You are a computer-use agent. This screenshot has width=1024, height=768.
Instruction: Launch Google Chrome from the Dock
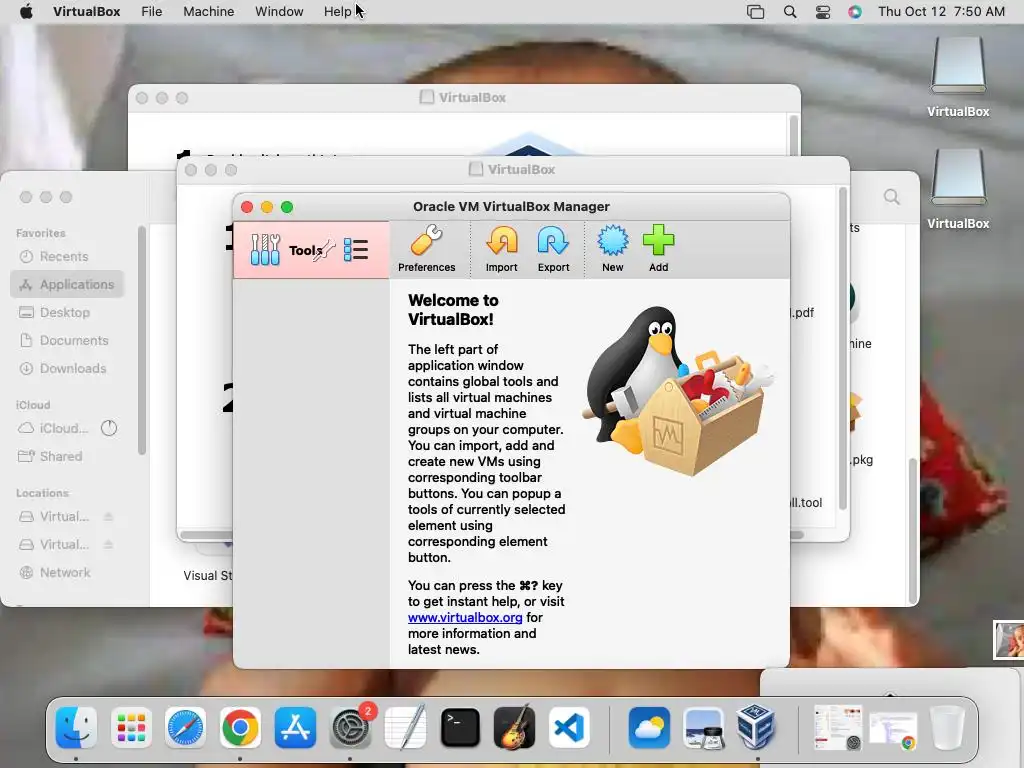[240, 727]
